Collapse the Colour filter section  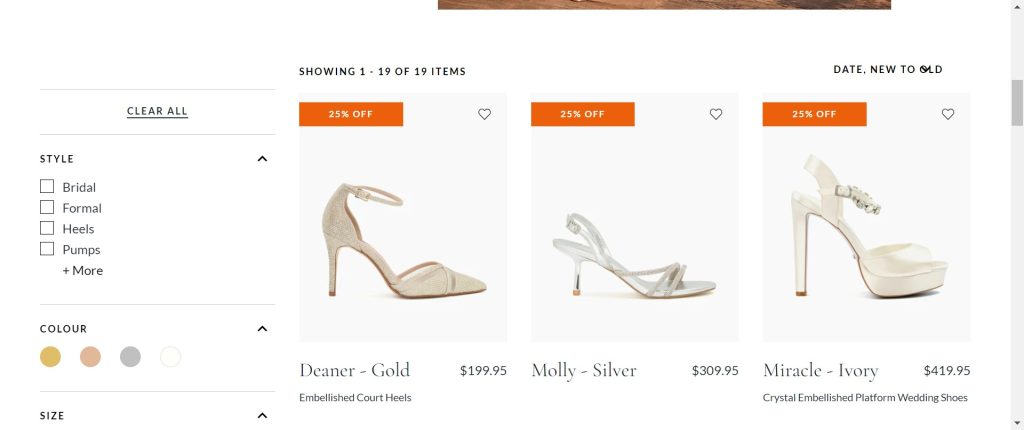[x=262, y=329]
